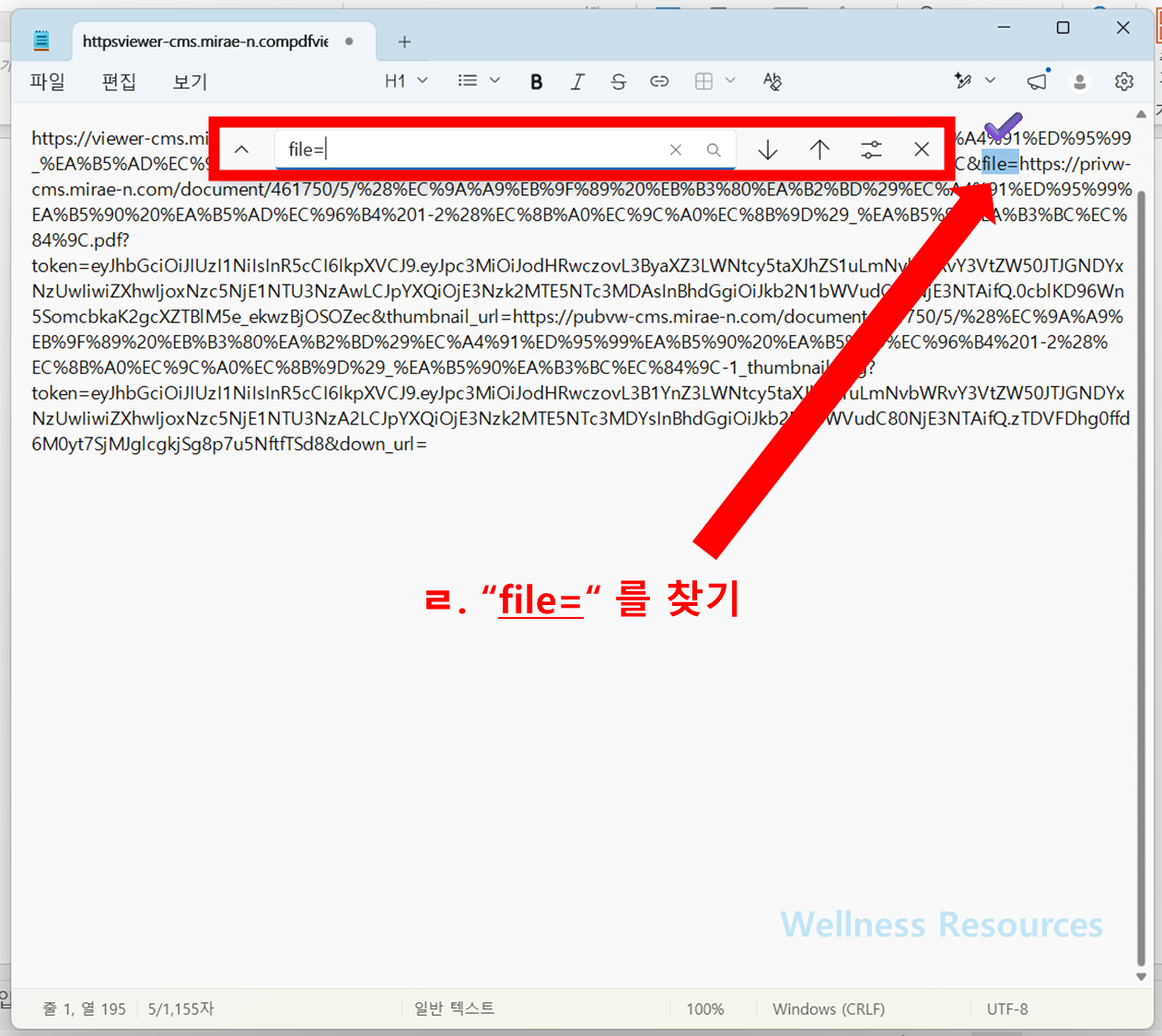Click scrollbar down arrow
1162x1036 pixels.
[x=1142, y=977]
